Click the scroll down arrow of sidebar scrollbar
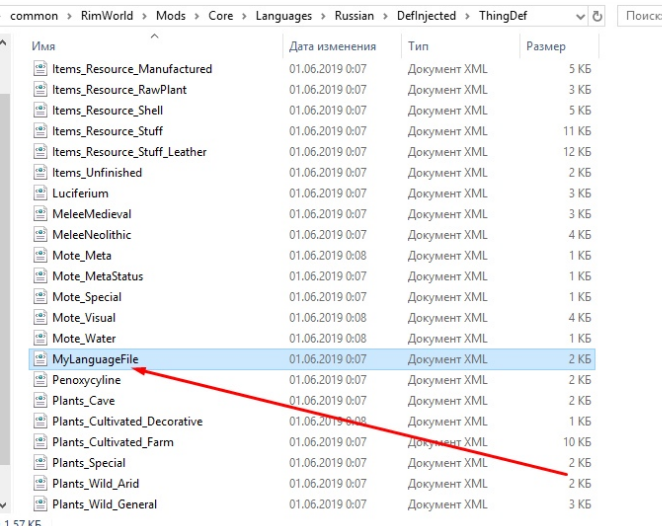Viewport: 662px width, 526px height. click(3, 504)
